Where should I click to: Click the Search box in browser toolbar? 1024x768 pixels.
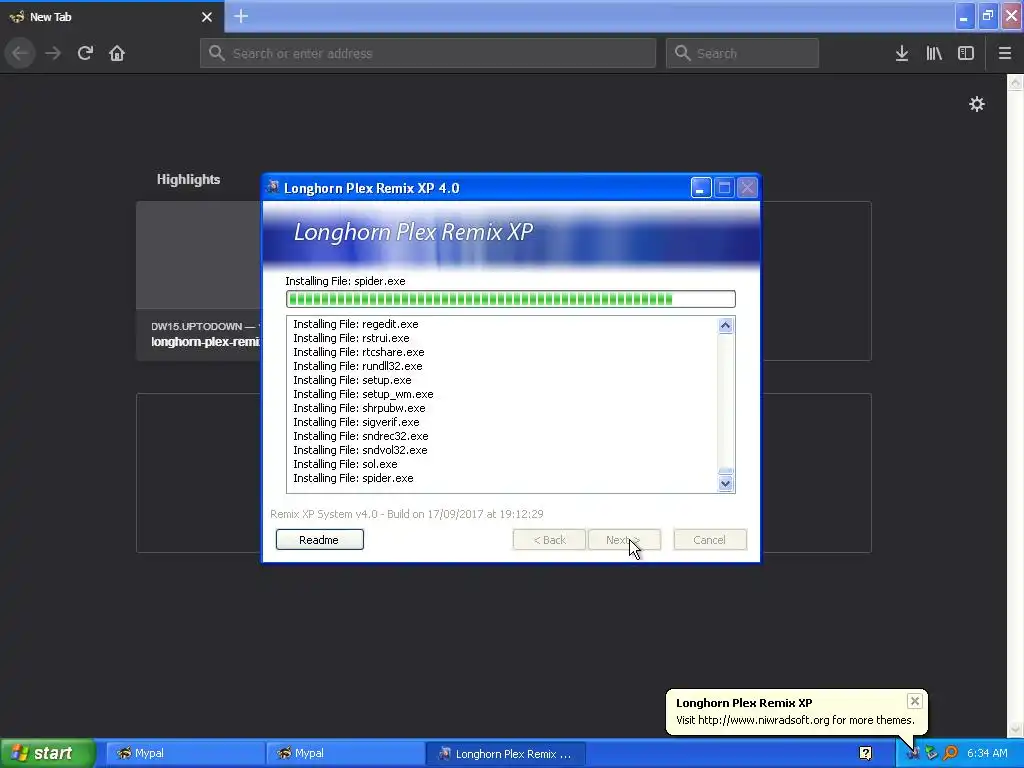pyautogui.click(x=742, y=54)
